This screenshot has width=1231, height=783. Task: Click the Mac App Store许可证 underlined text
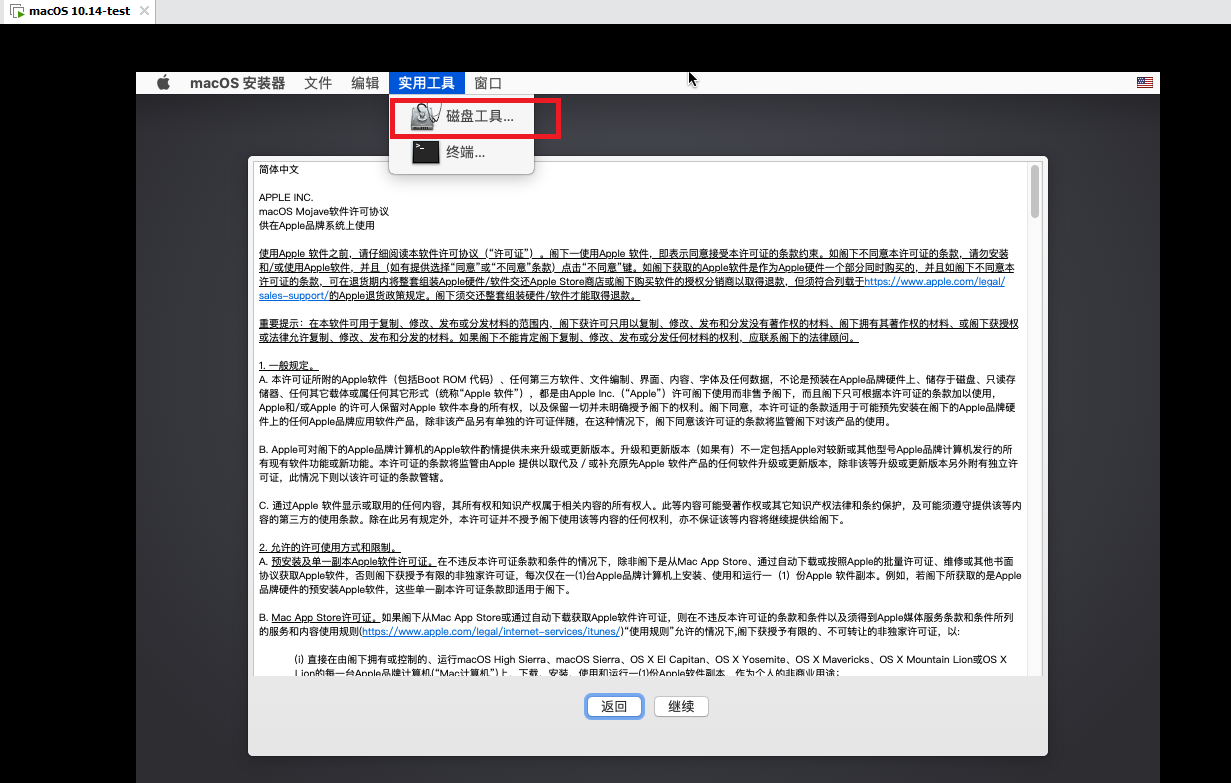tap(326, 618)
